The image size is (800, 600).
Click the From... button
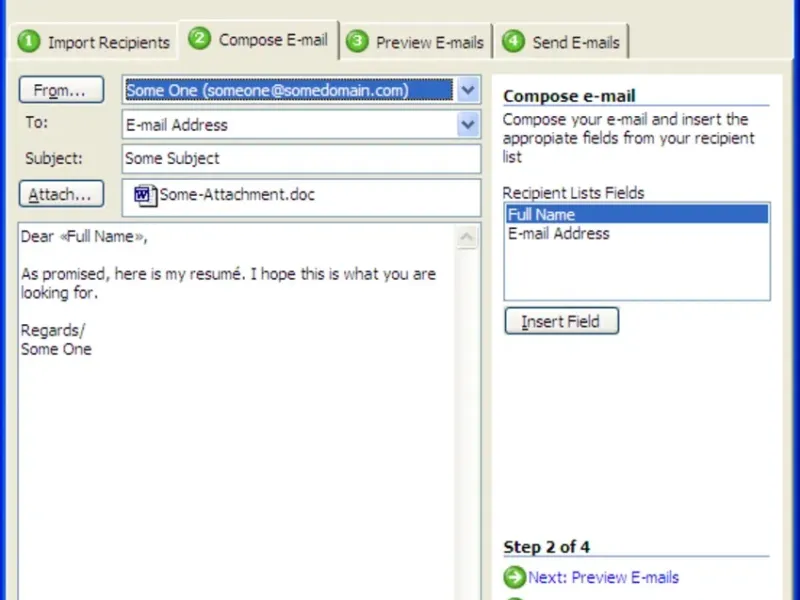coord(61,90)
